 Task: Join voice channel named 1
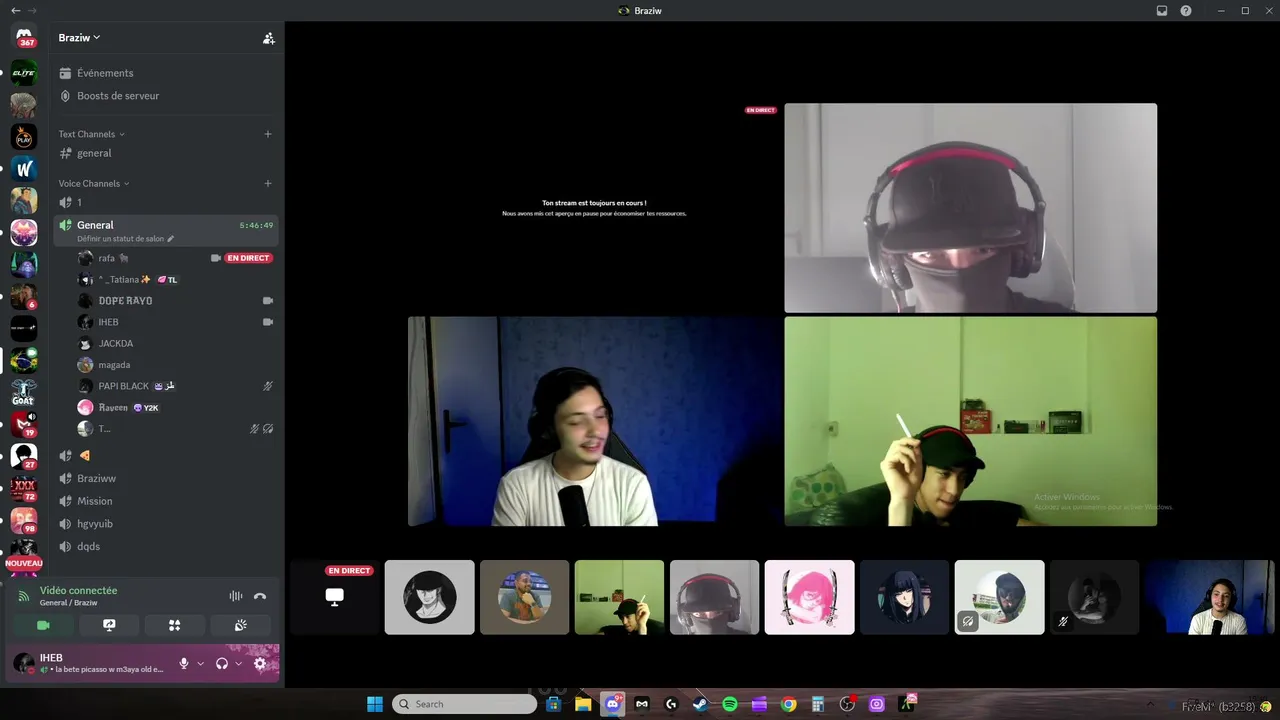pyautogui.click(x=166, y=202)
